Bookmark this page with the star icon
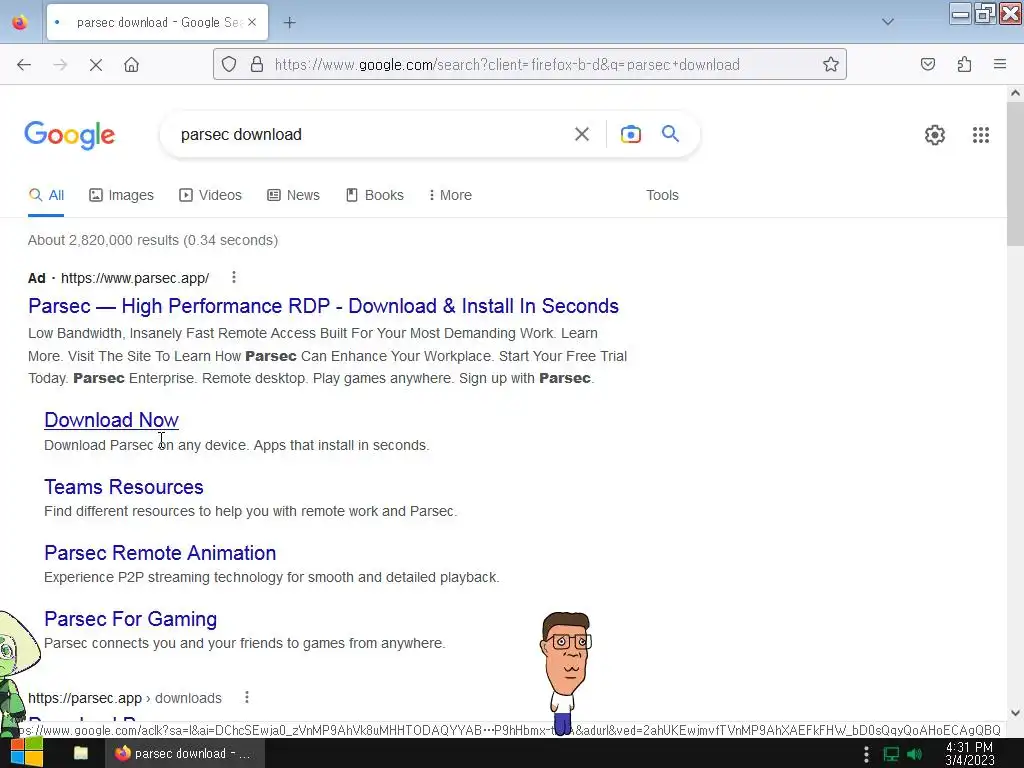The width and height of the screenshot is (1024, 768). coord(831,64)
